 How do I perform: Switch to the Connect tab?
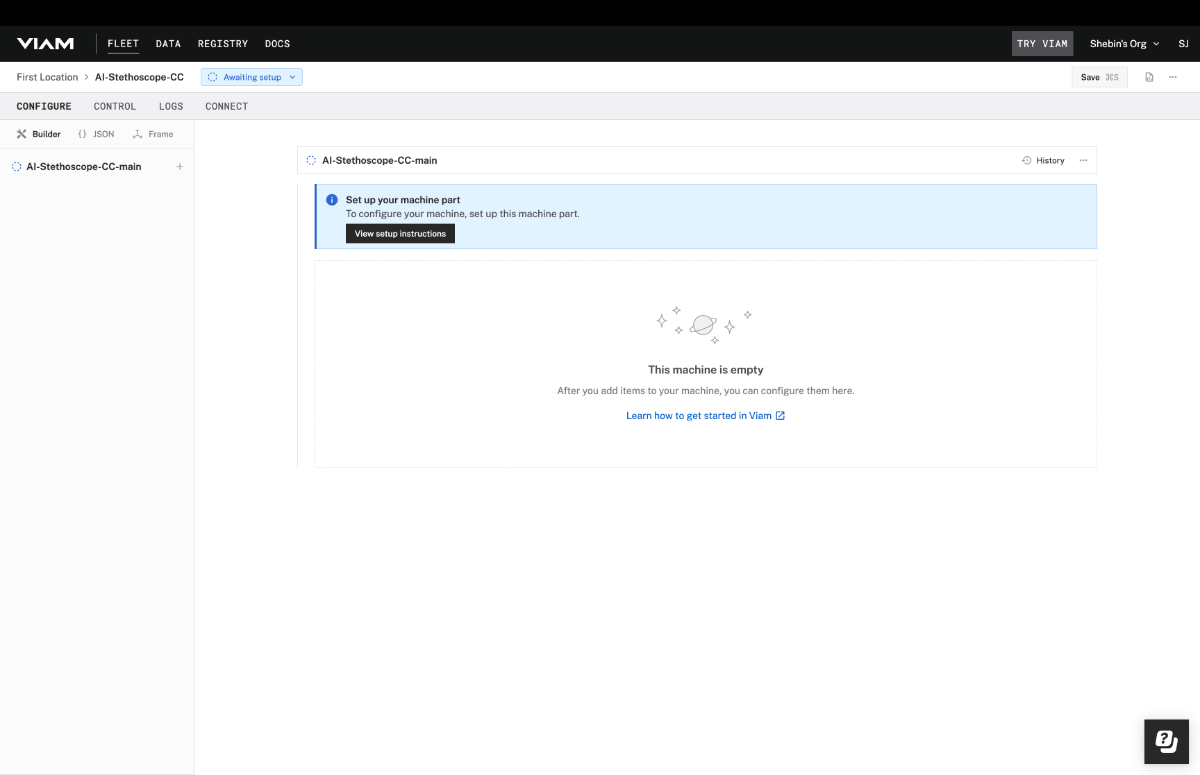(226, 106)
